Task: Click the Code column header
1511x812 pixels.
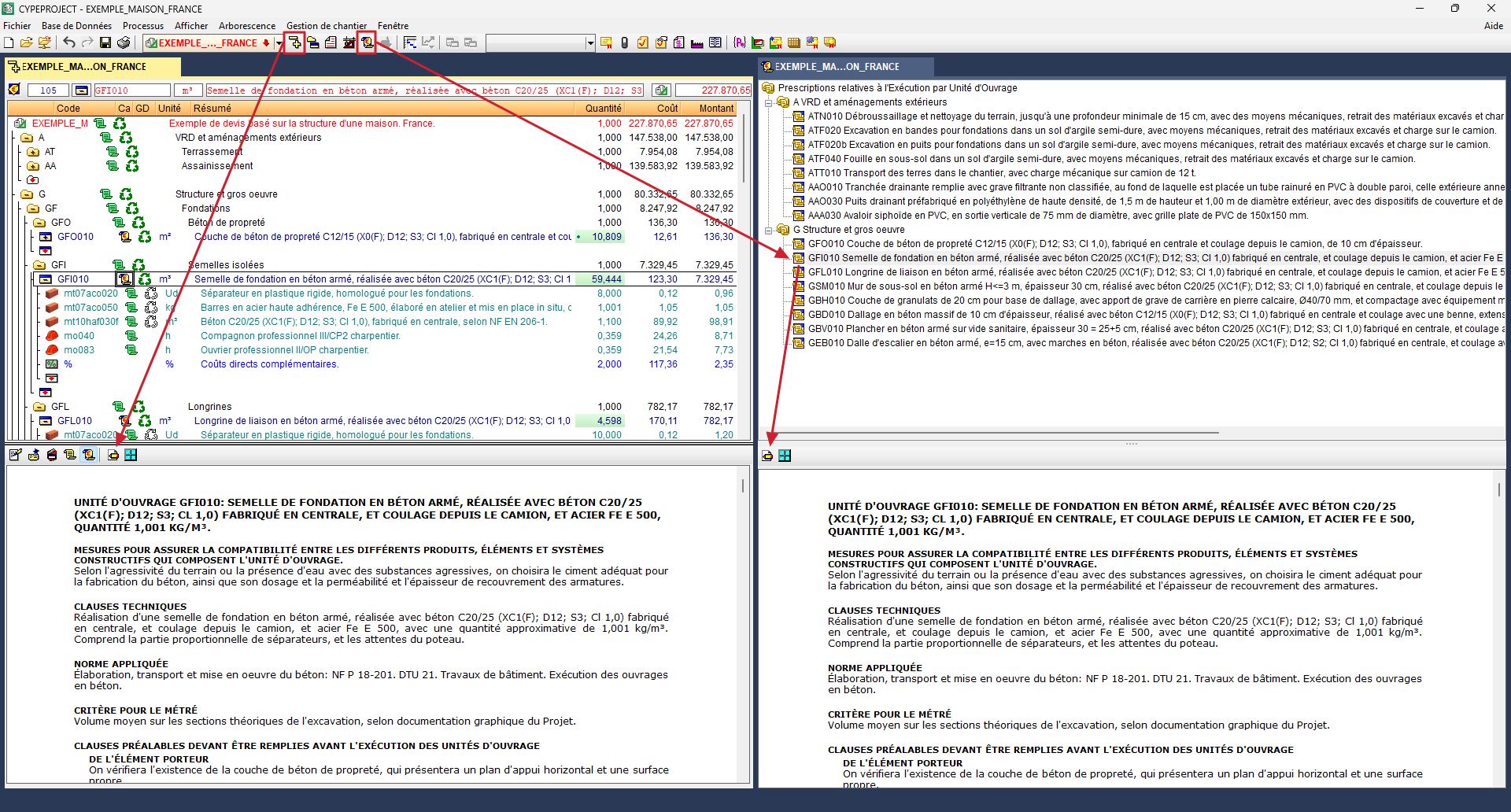Action: click(68, 109)
